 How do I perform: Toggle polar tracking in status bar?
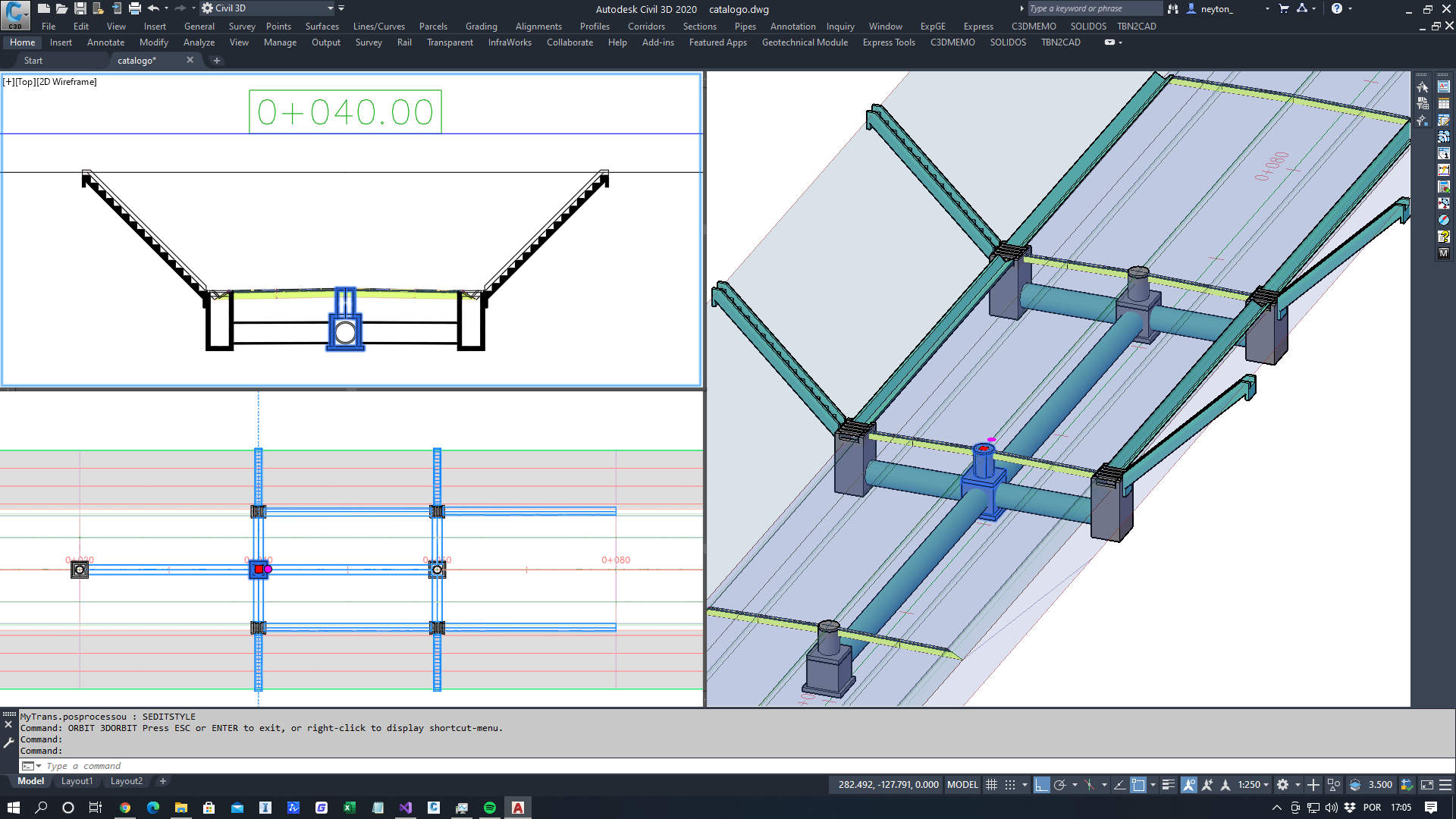click(x=1060, y=785)
